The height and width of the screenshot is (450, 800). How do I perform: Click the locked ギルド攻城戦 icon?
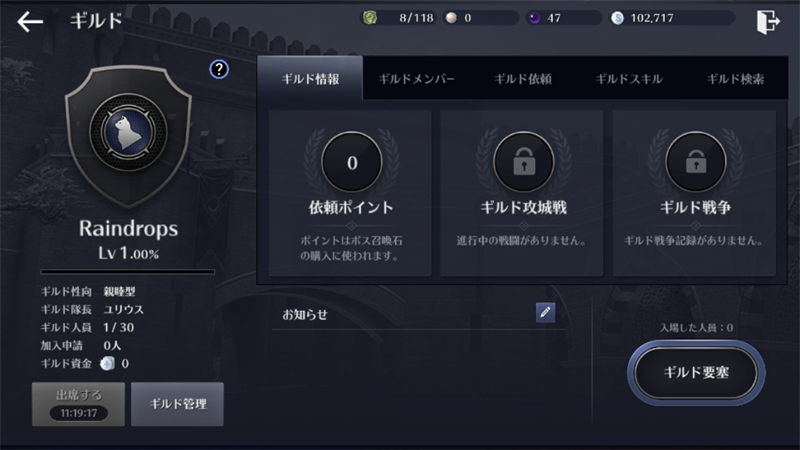(x=524, y=162)
